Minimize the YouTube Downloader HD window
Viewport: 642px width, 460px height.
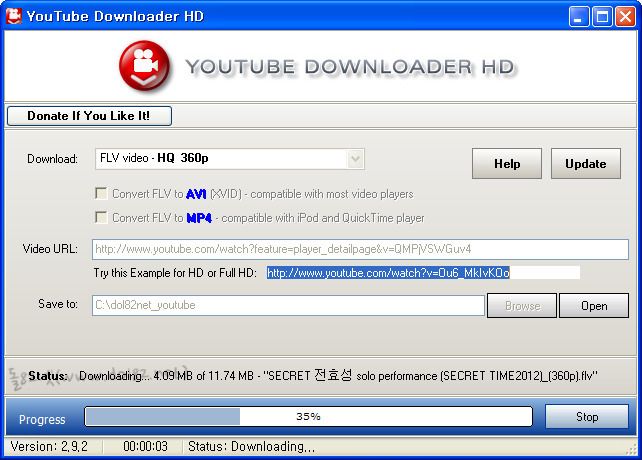pos(579,17)
